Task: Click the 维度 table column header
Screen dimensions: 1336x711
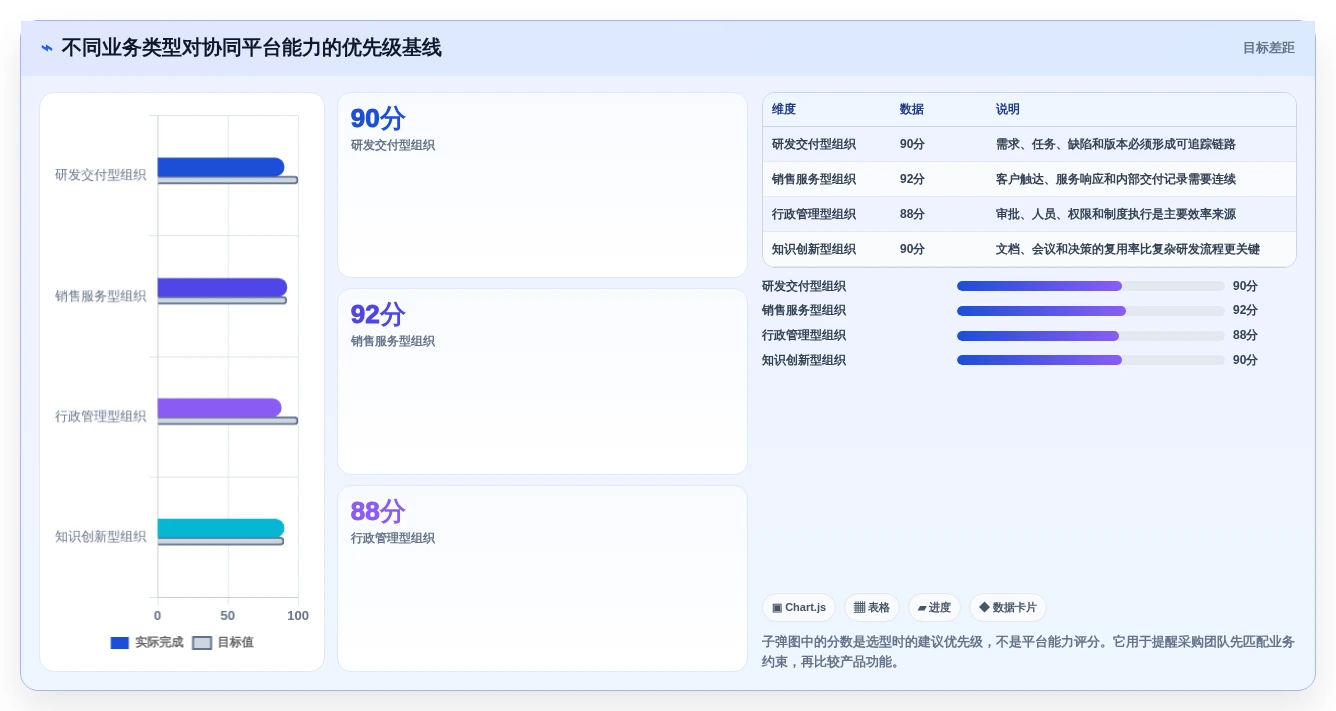Action: [784, 109]
